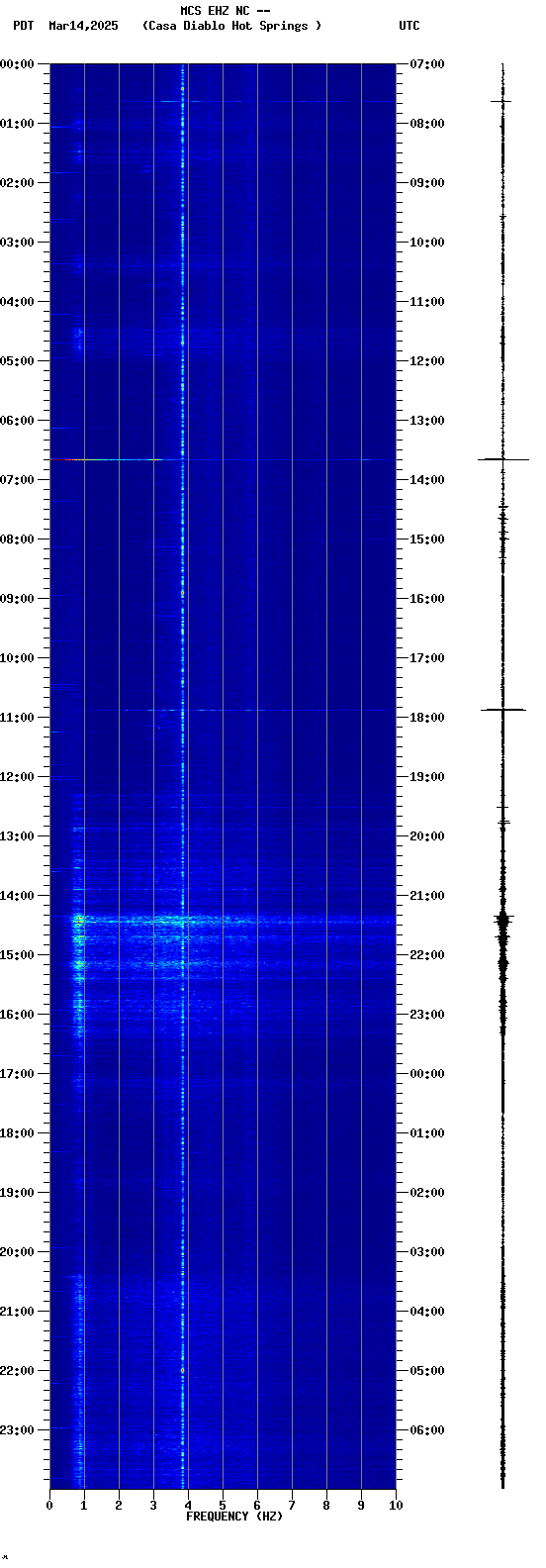Click the UTC time label '06:00'
The image size is (546, 1568).
(427, 1430)
